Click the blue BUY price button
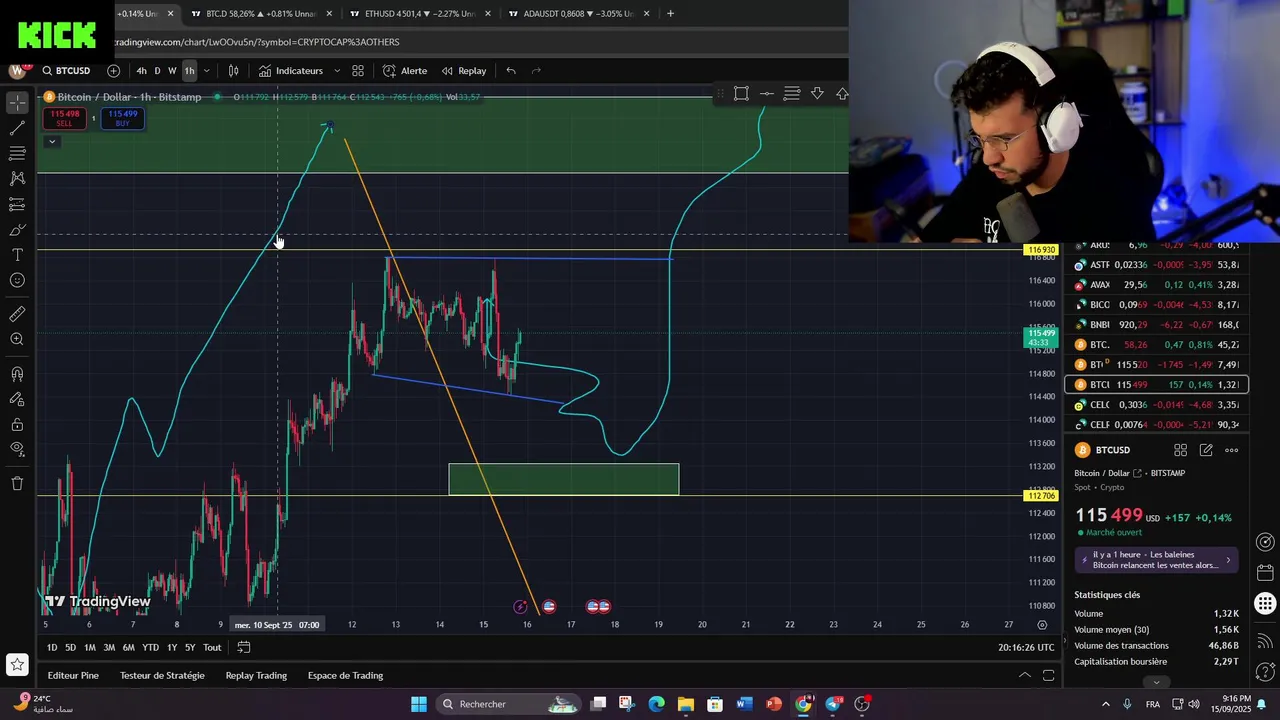1280x720 pixels. tap(123, 118)
